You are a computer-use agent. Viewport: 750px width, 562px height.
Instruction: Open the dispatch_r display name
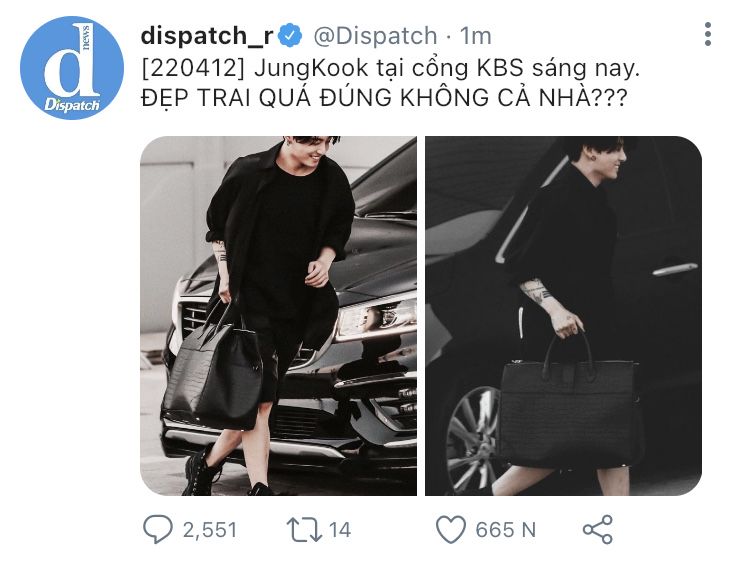[207, 36]
